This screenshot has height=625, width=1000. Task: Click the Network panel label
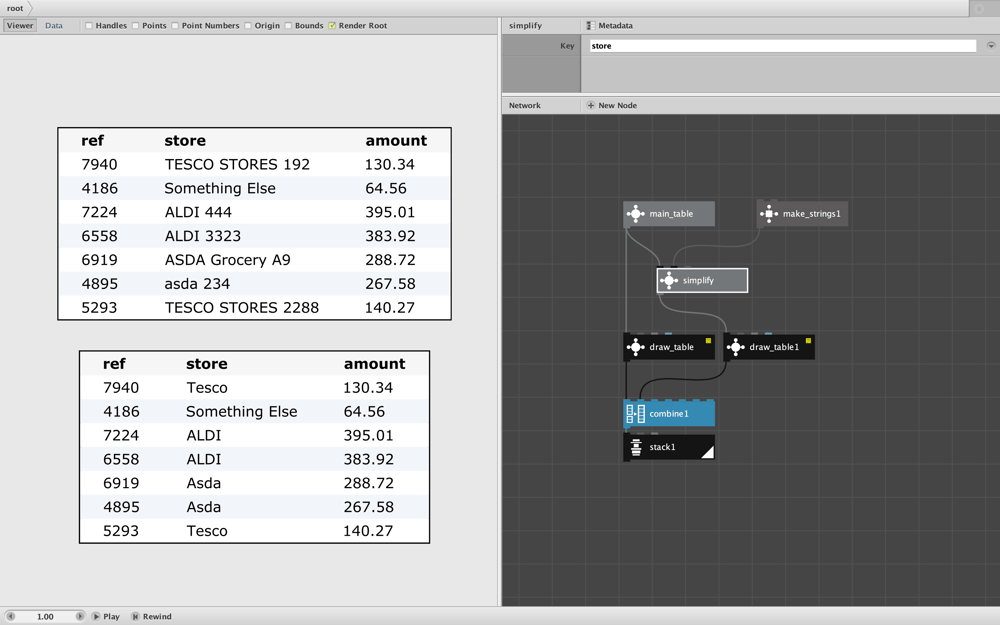coord(525,105)
